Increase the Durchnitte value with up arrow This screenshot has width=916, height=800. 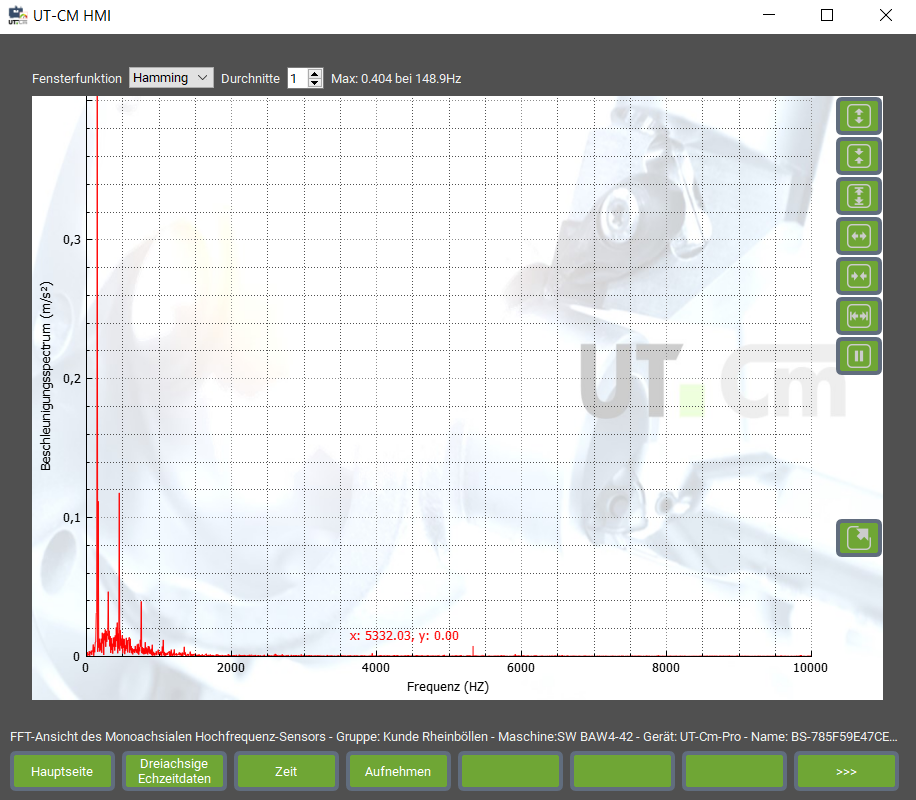(x=315, y=74)
